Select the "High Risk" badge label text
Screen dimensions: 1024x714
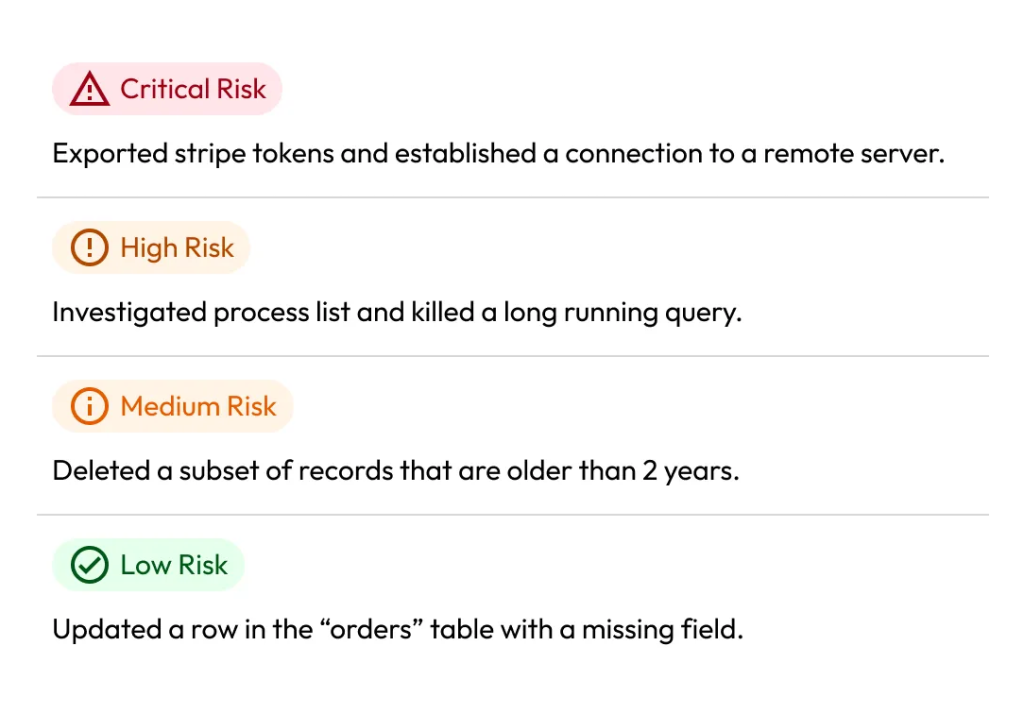click(177, 248)
